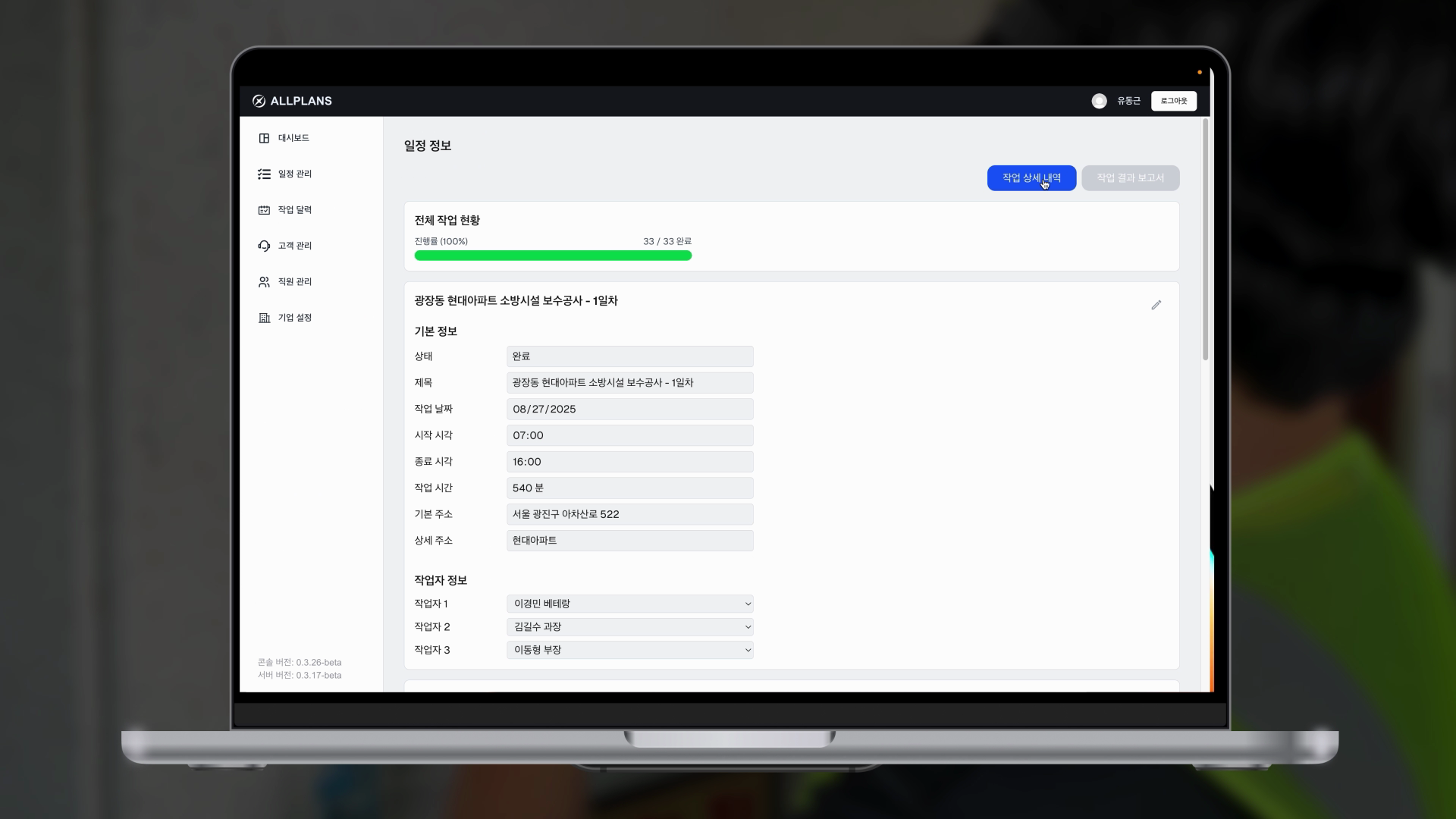Click the ALLPLANS logo icon
Screen dimensions: 1456x819
click(x=259, y=101)
